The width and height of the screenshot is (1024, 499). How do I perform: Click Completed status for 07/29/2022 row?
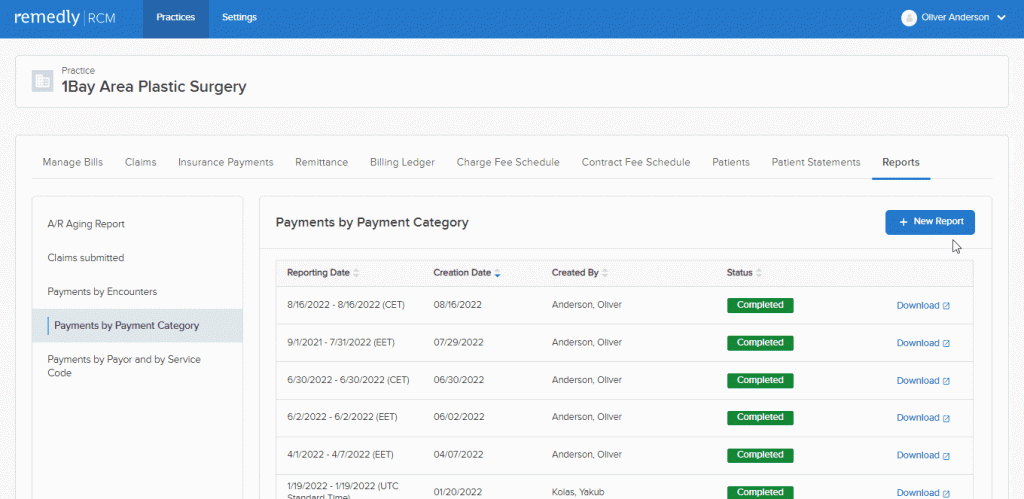[760, 343]
